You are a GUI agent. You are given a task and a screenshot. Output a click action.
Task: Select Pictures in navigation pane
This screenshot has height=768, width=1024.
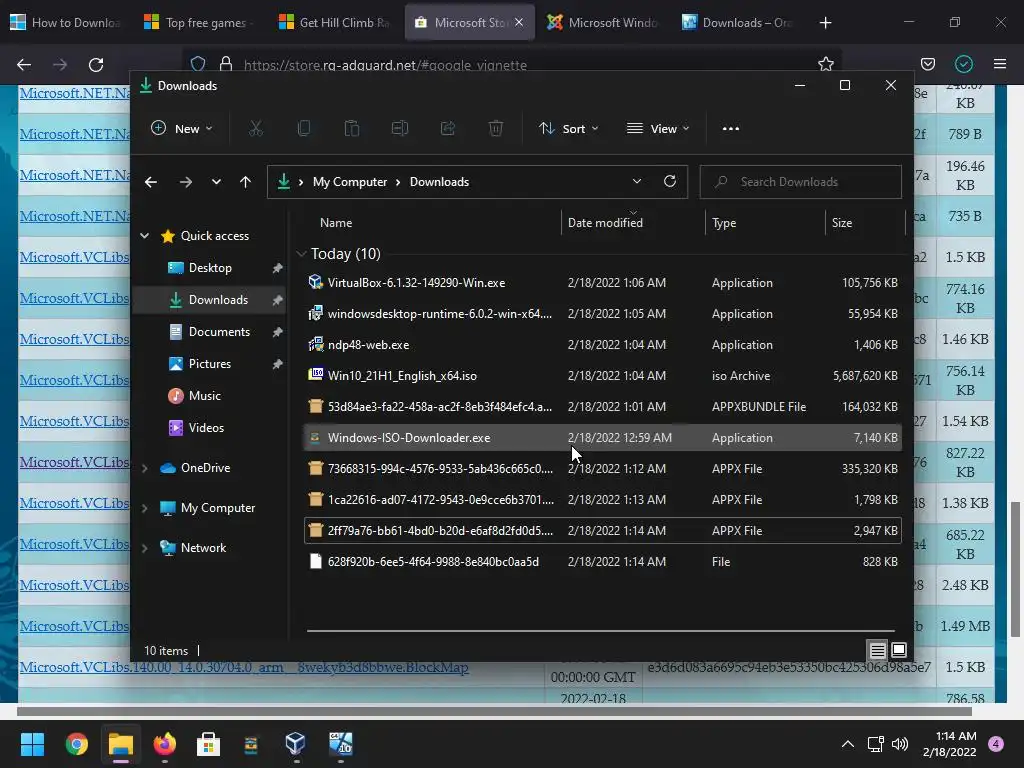point(210,364)
